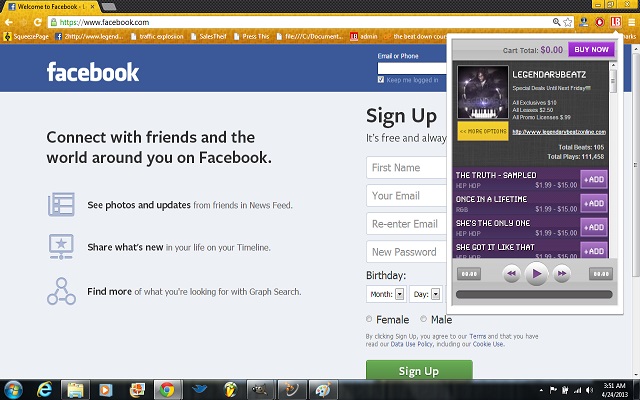The height and width of the screenshot is (400, 640).
Task: Click the zoom magnifier icon in address bar
Action: (556, 22)
